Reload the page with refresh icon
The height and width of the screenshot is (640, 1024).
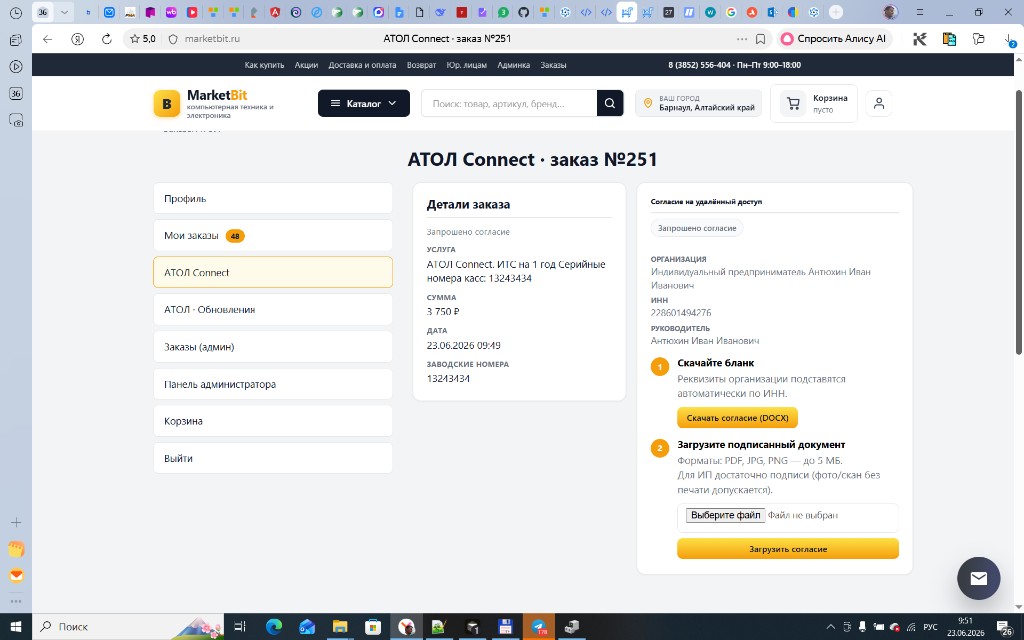tap(106, 39)
